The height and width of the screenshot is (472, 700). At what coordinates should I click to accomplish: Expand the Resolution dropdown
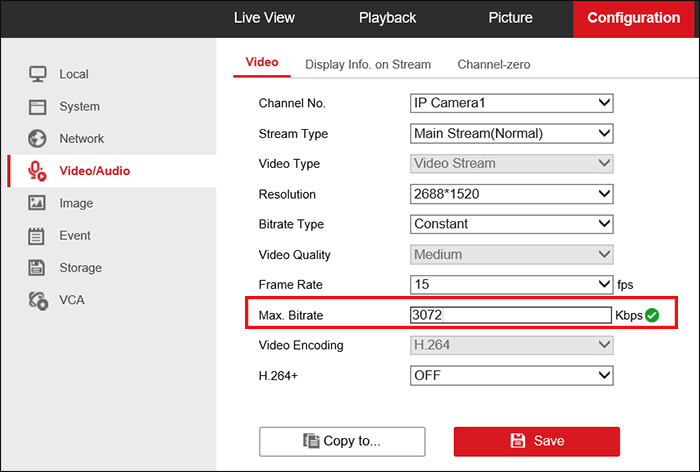pyautogui.click(x=512, y=194)
